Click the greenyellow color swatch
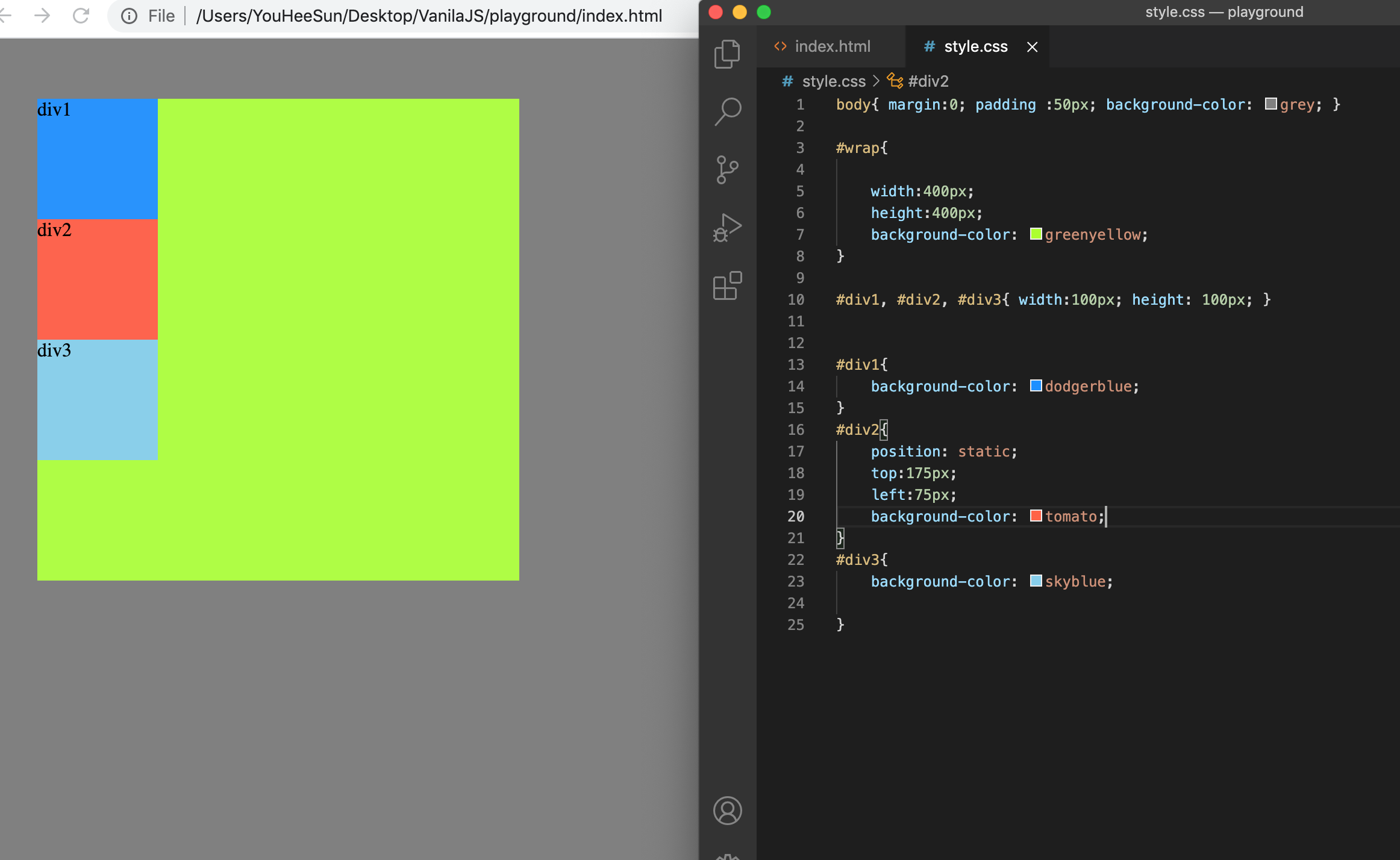 pyautogui.click(x=1036, y=234)
